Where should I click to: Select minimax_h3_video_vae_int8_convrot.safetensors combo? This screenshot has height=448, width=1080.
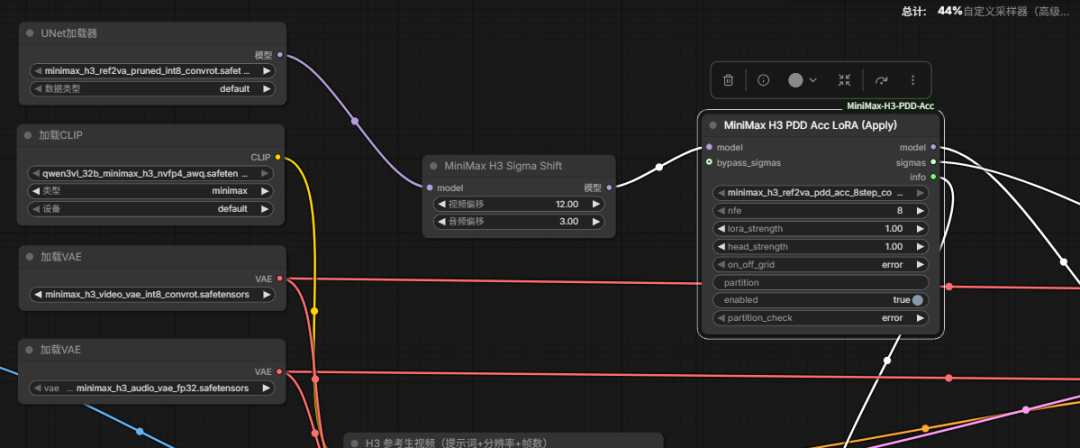click(152, 294)
